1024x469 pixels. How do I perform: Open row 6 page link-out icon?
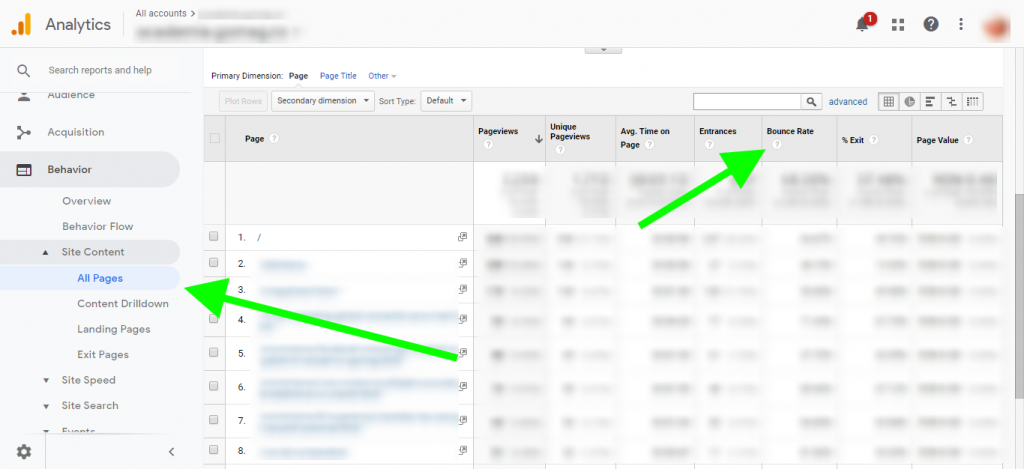462,387
